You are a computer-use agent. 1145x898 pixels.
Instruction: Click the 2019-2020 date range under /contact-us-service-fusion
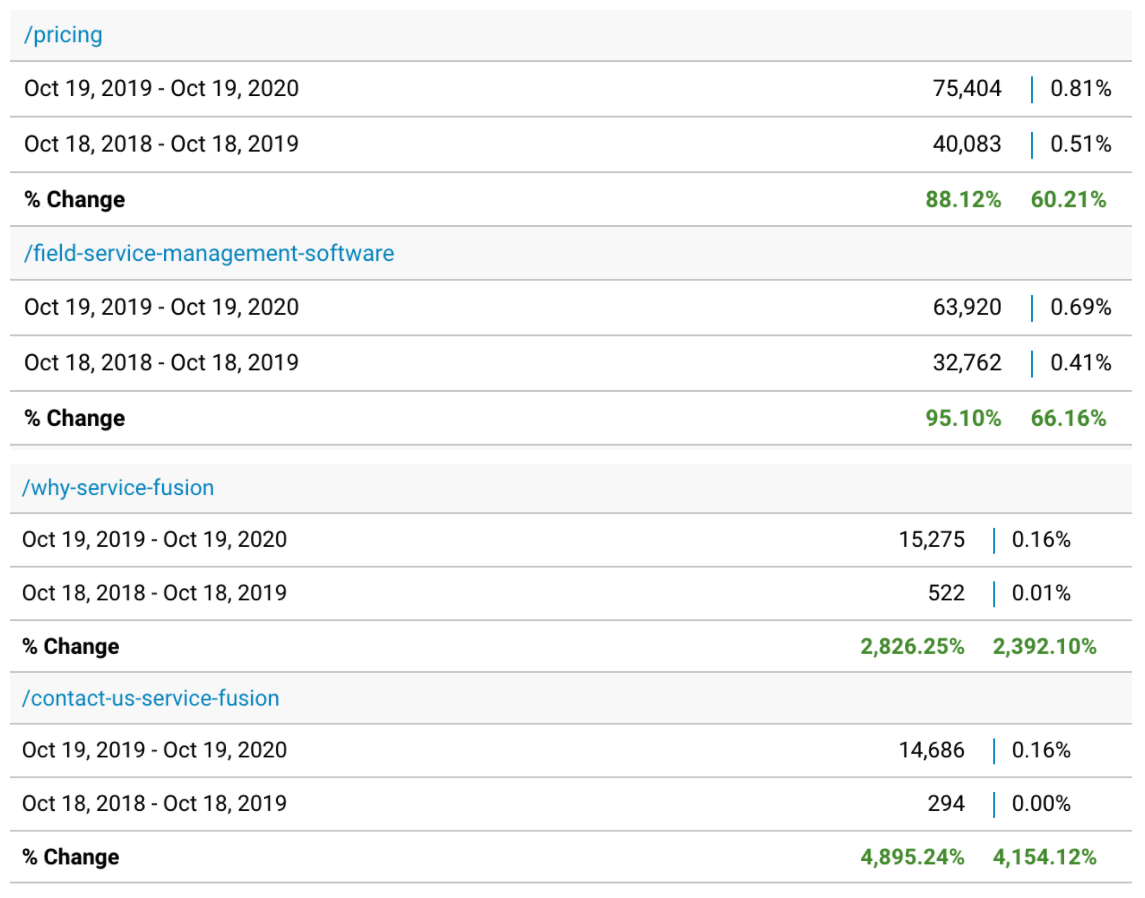[154, 750]
